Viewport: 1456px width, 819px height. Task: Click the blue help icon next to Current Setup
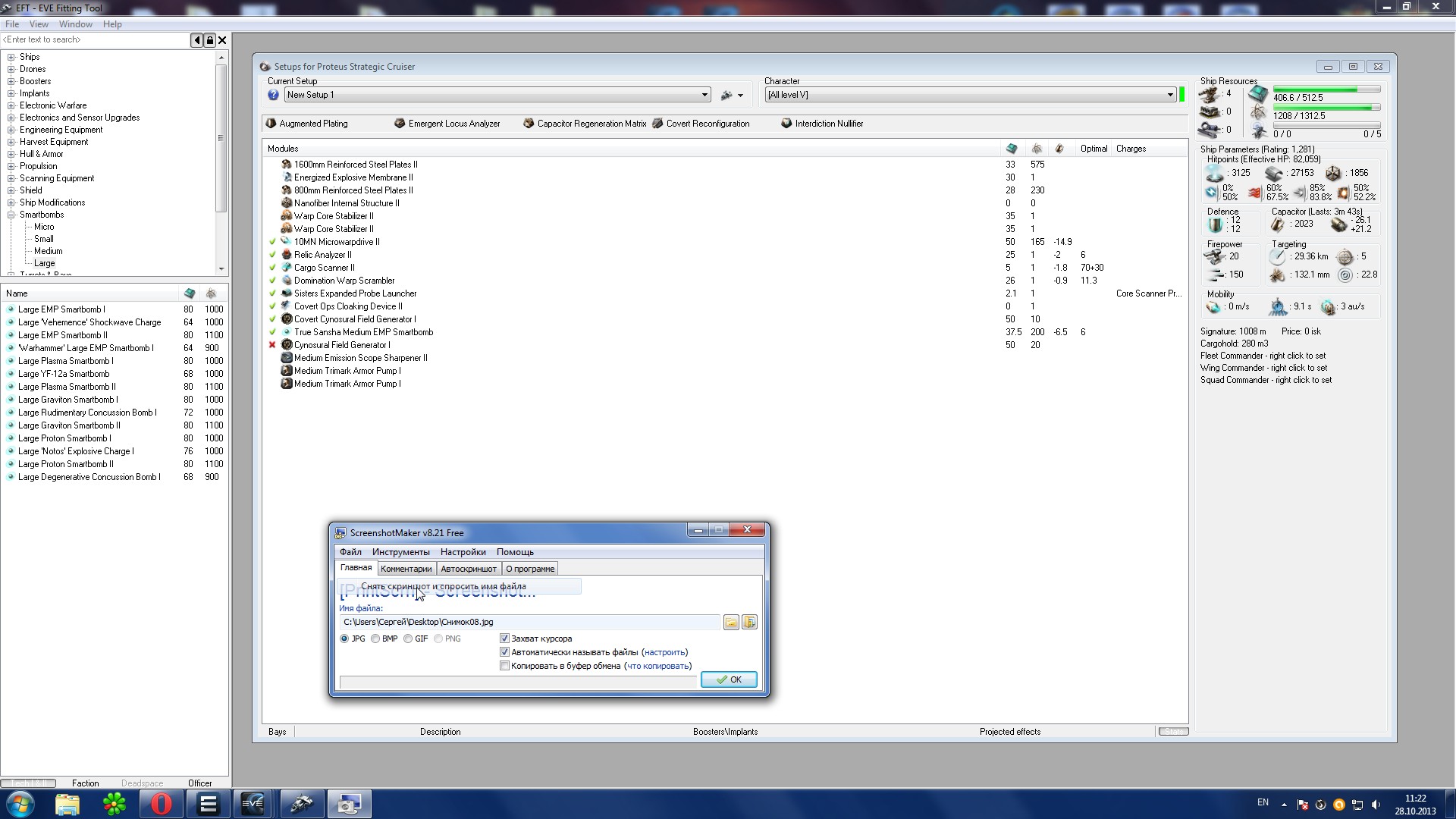point(274,95)
